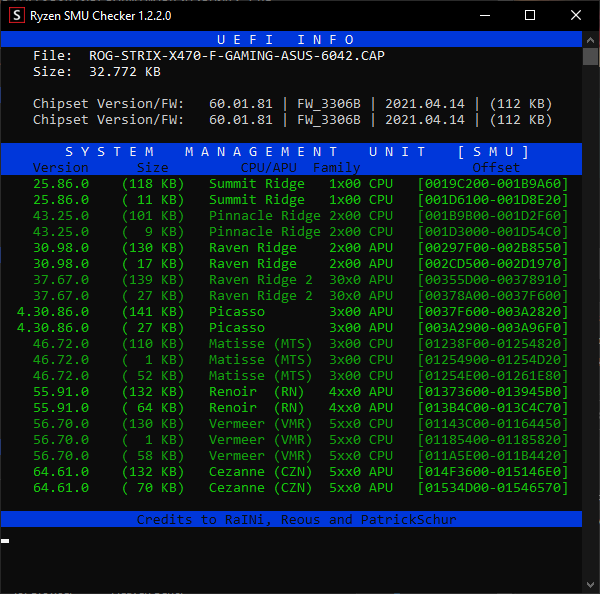Viewport: 600px width, 594px height.
Task: Click offset [01373600-013945B0]
Action: coord(493,392)
